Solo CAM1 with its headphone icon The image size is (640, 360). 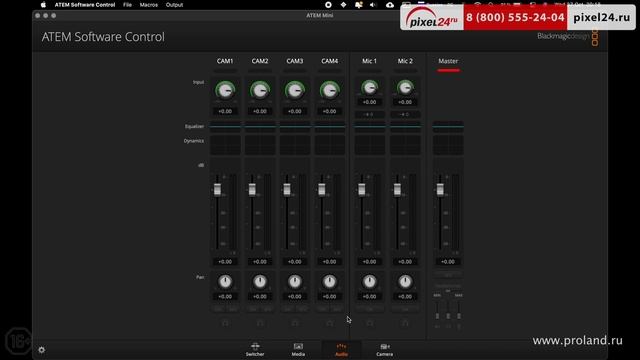pos(225,323)
